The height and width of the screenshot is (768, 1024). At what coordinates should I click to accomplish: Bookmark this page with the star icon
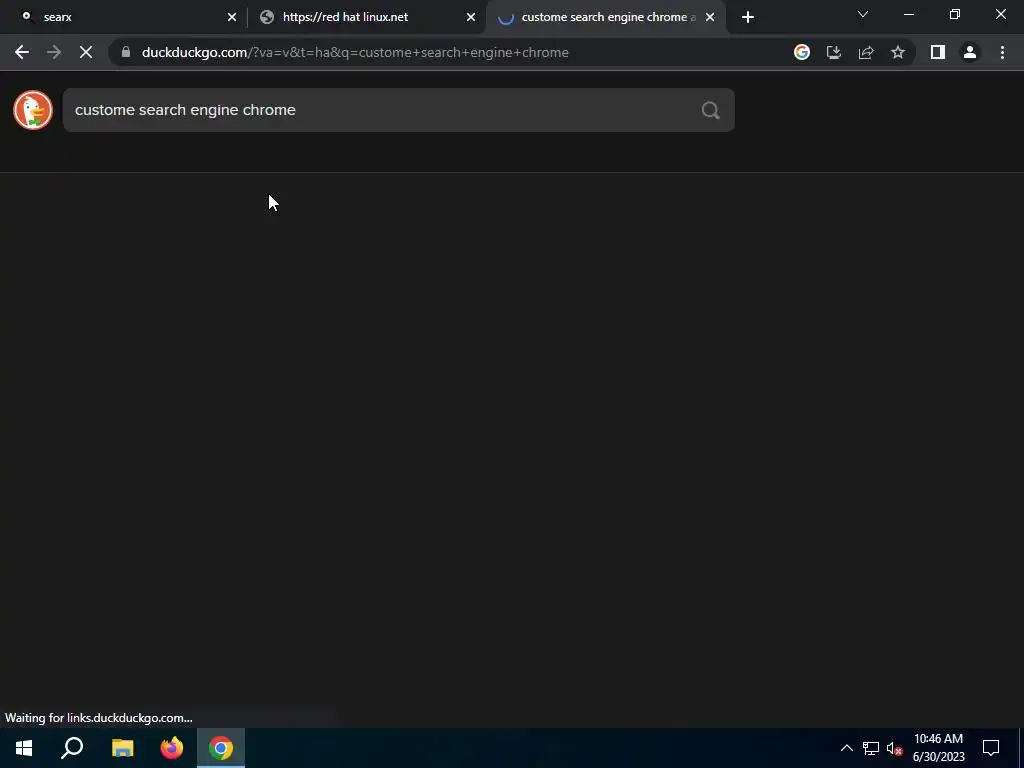pos(898,52)
